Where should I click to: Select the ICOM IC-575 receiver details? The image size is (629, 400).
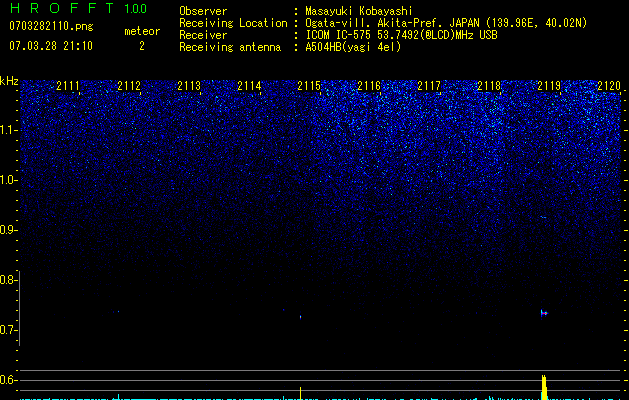(401, 35)
